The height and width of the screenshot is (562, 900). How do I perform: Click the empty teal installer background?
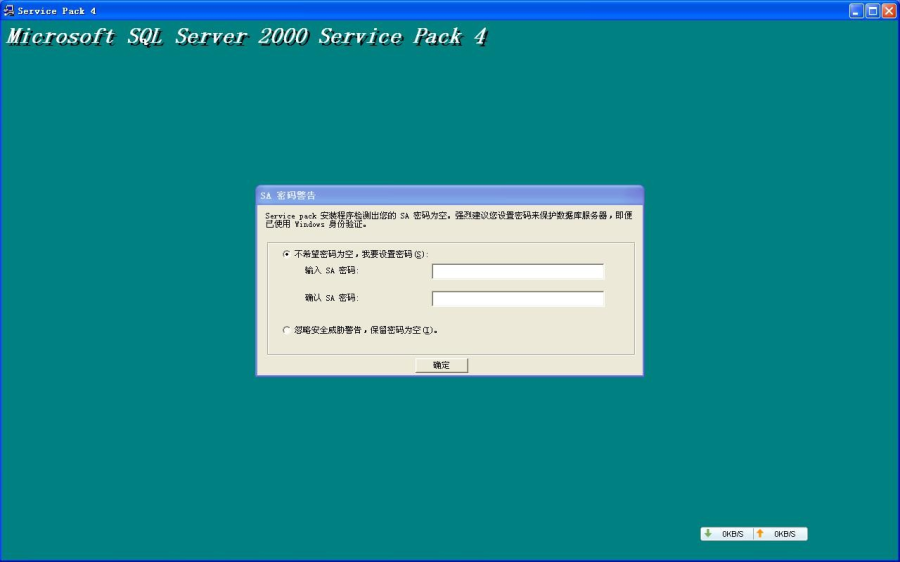click(150, 300)
